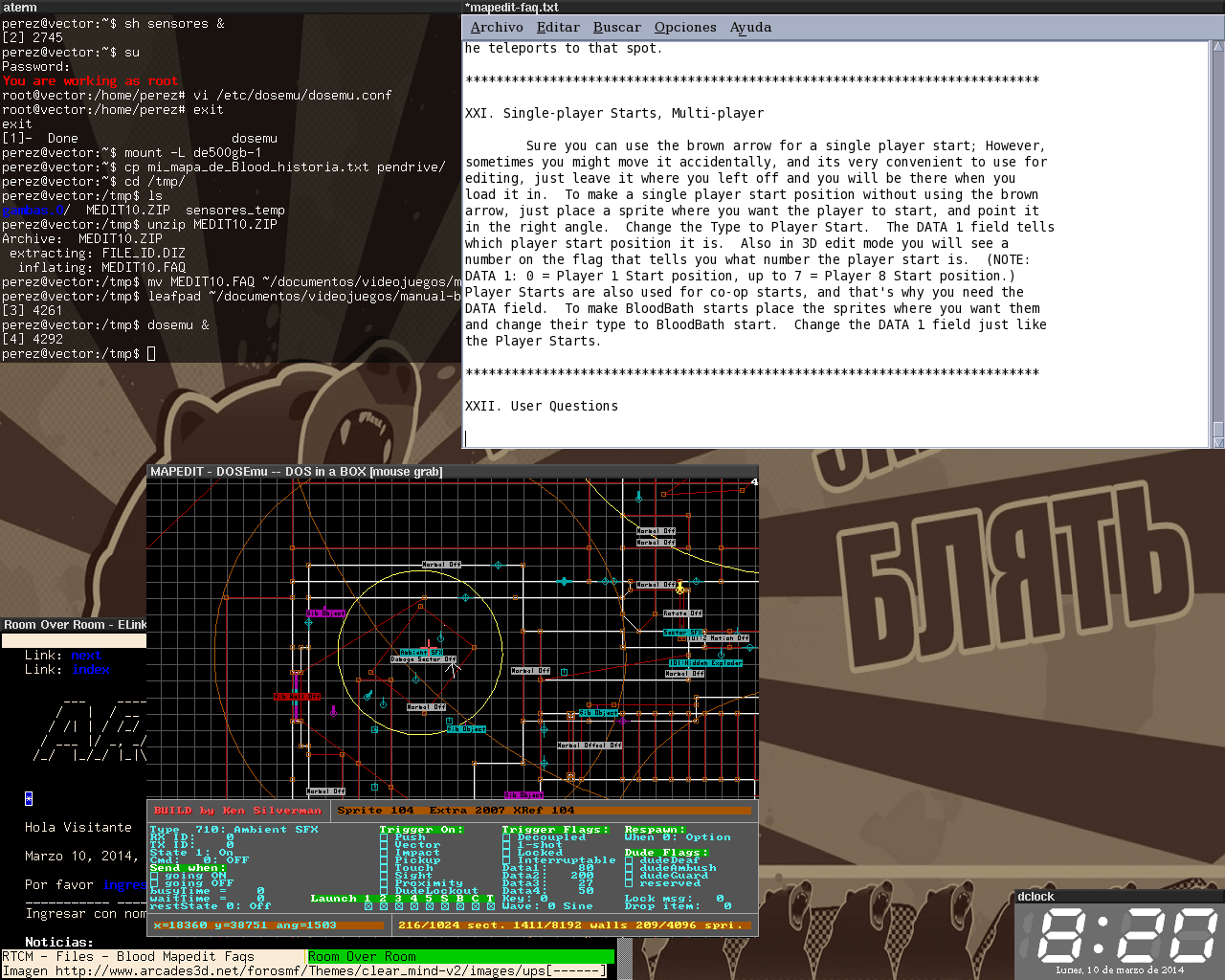1225x980 pixels.
Task: Follow the 'next' link in ELinks
Action: click(86, 656)
